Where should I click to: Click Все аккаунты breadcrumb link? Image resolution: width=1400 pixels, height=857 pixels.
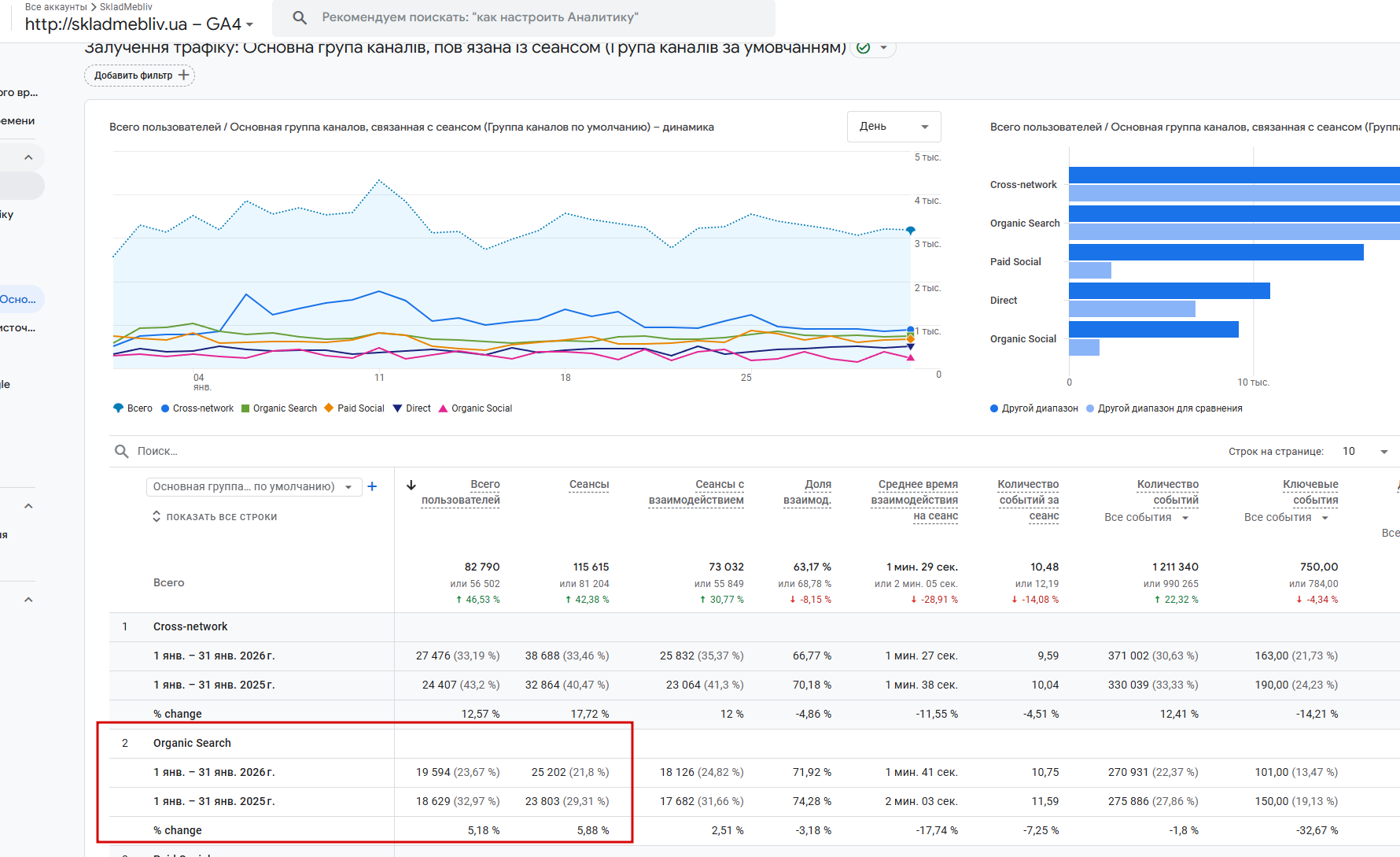[x=55, y=7]
